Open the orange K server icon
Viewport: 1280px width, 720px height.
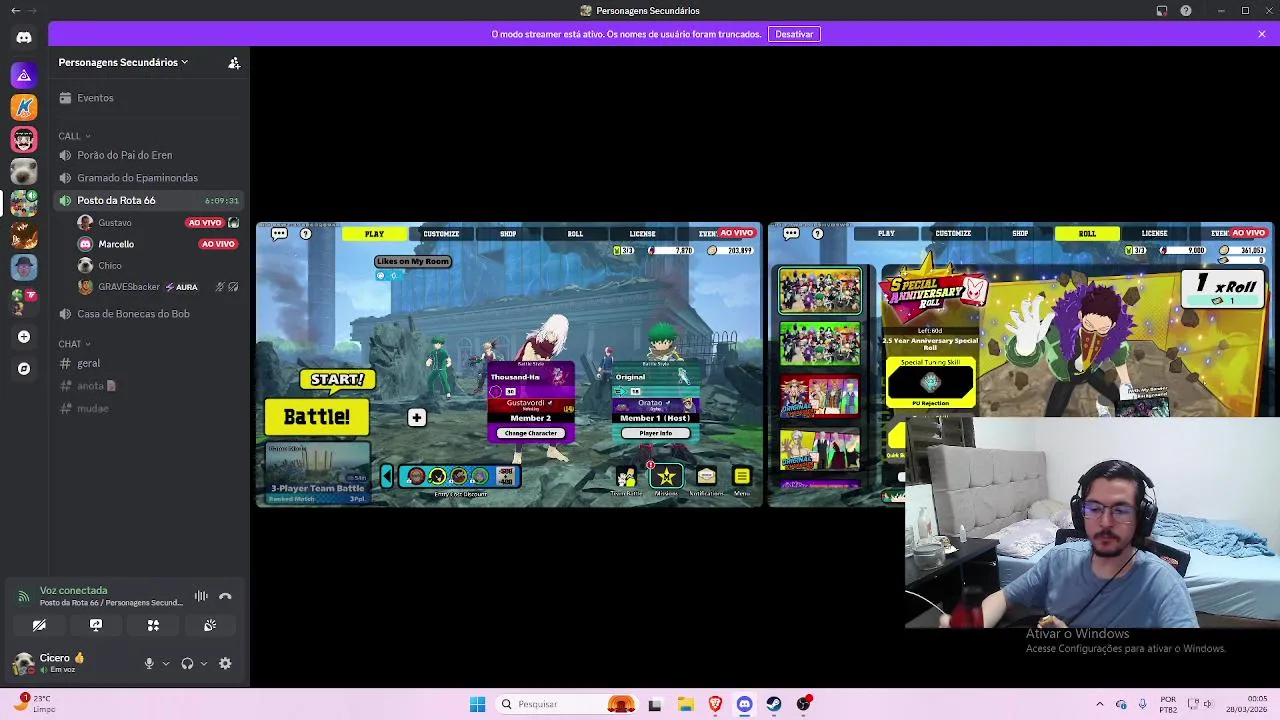click(x=24, y=107)
